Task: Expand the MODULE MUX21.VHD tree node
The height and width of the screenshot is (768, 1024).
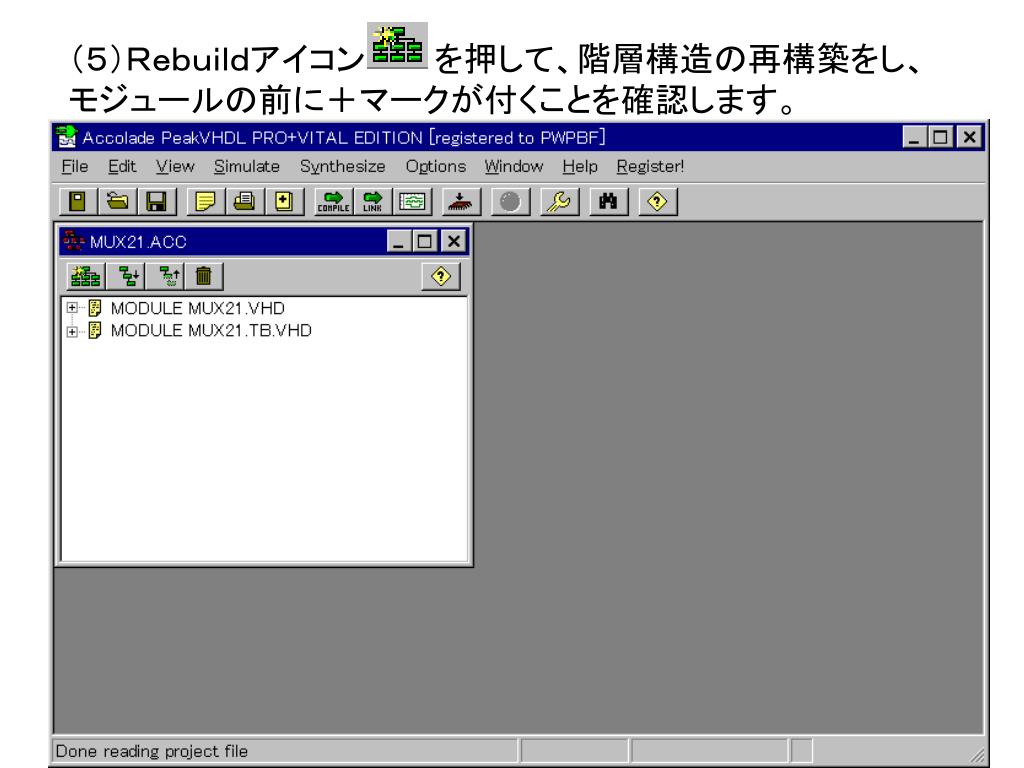Action: [72, 308]
